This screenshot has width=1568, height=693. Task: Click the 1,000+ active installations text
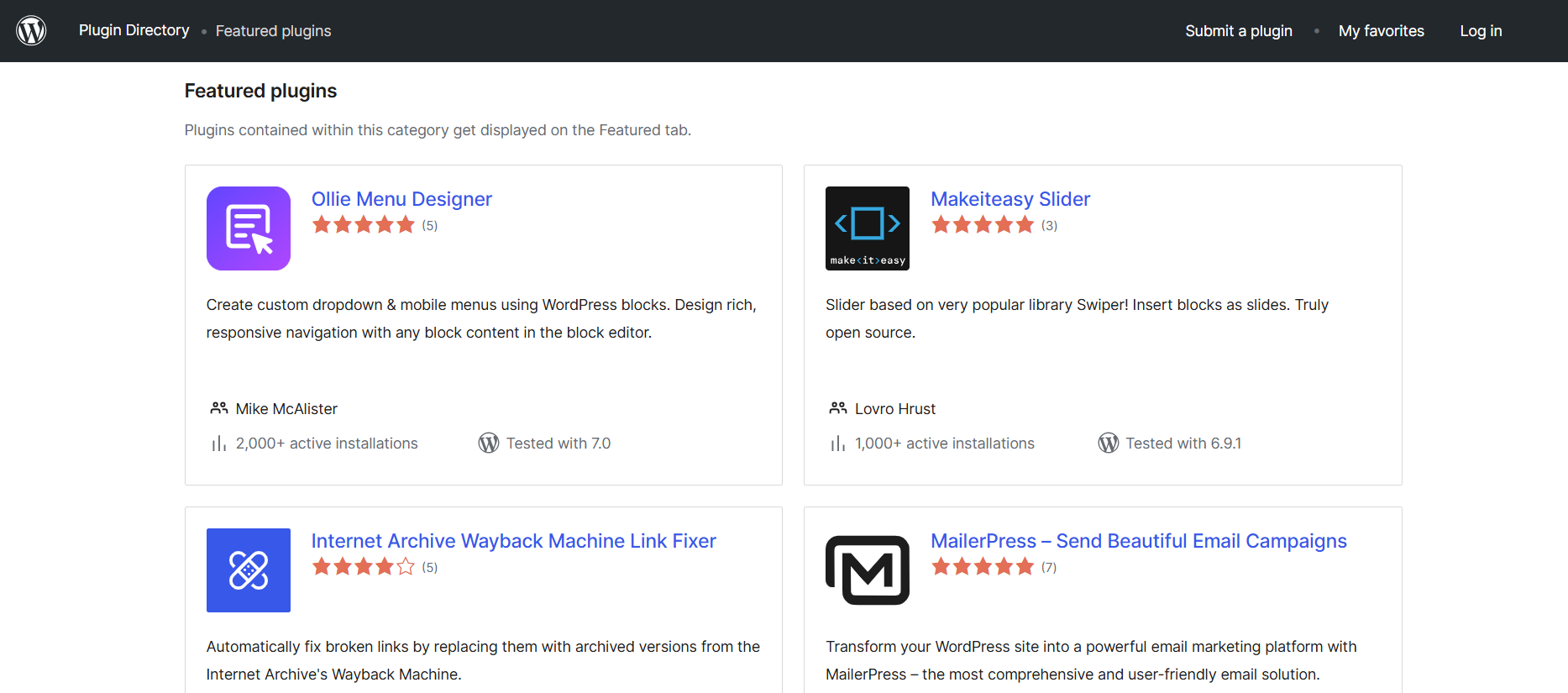click(945, 444)
